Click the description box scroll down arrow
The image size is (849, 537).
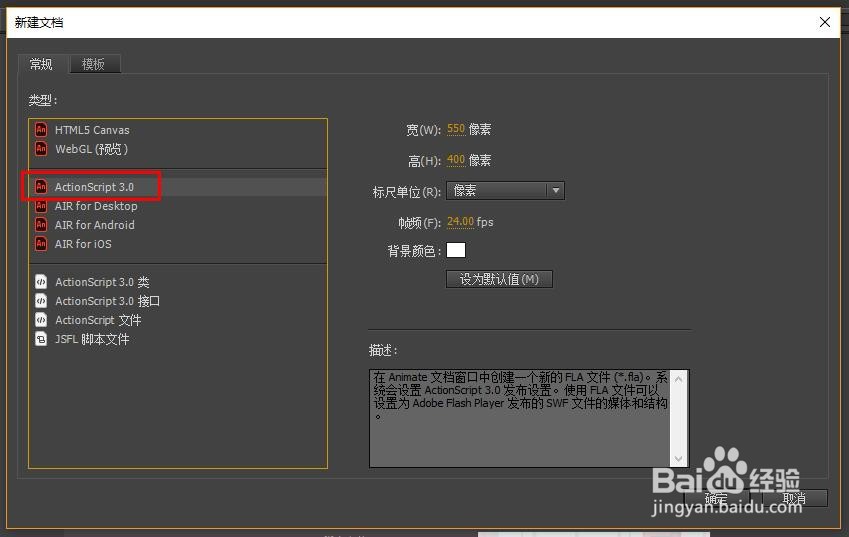(678, 459)
